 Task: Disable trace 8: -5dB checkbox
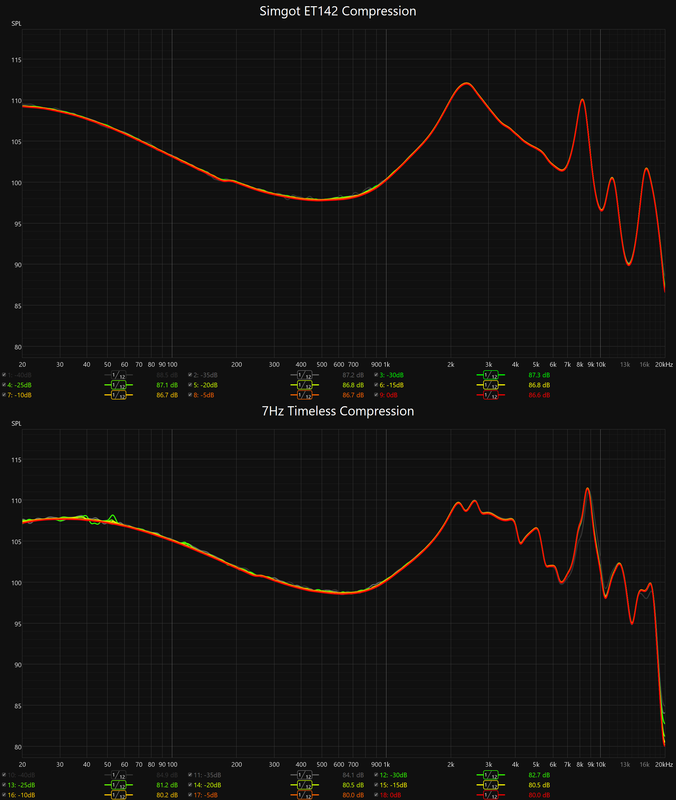[x=190, y=395]
